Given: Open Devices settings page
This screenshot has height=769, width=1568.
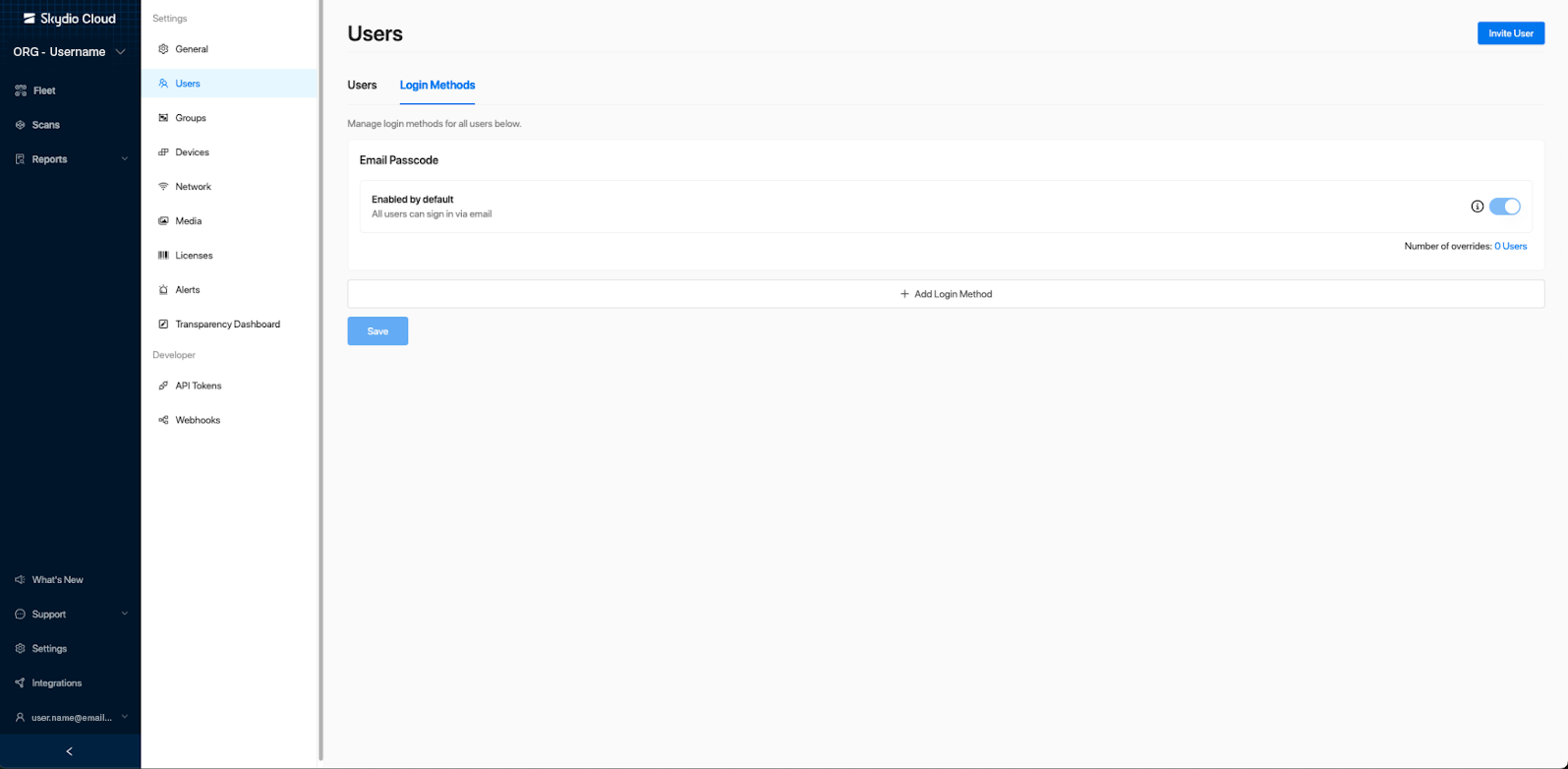Looking at the screenshot, I should [x=230, y=152].
